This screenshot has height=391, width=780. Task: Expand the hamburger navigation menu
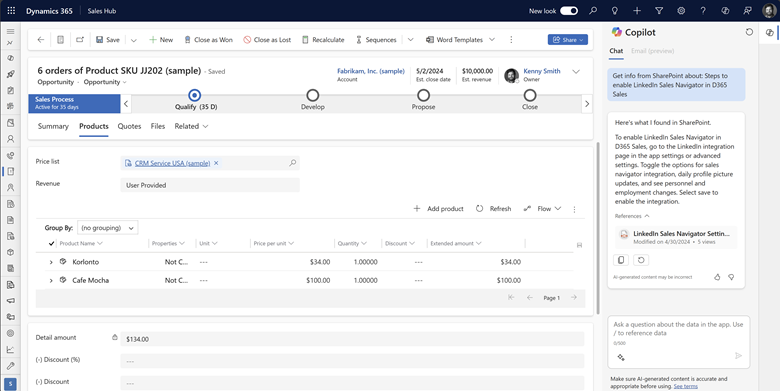click(x=10, y=31)
